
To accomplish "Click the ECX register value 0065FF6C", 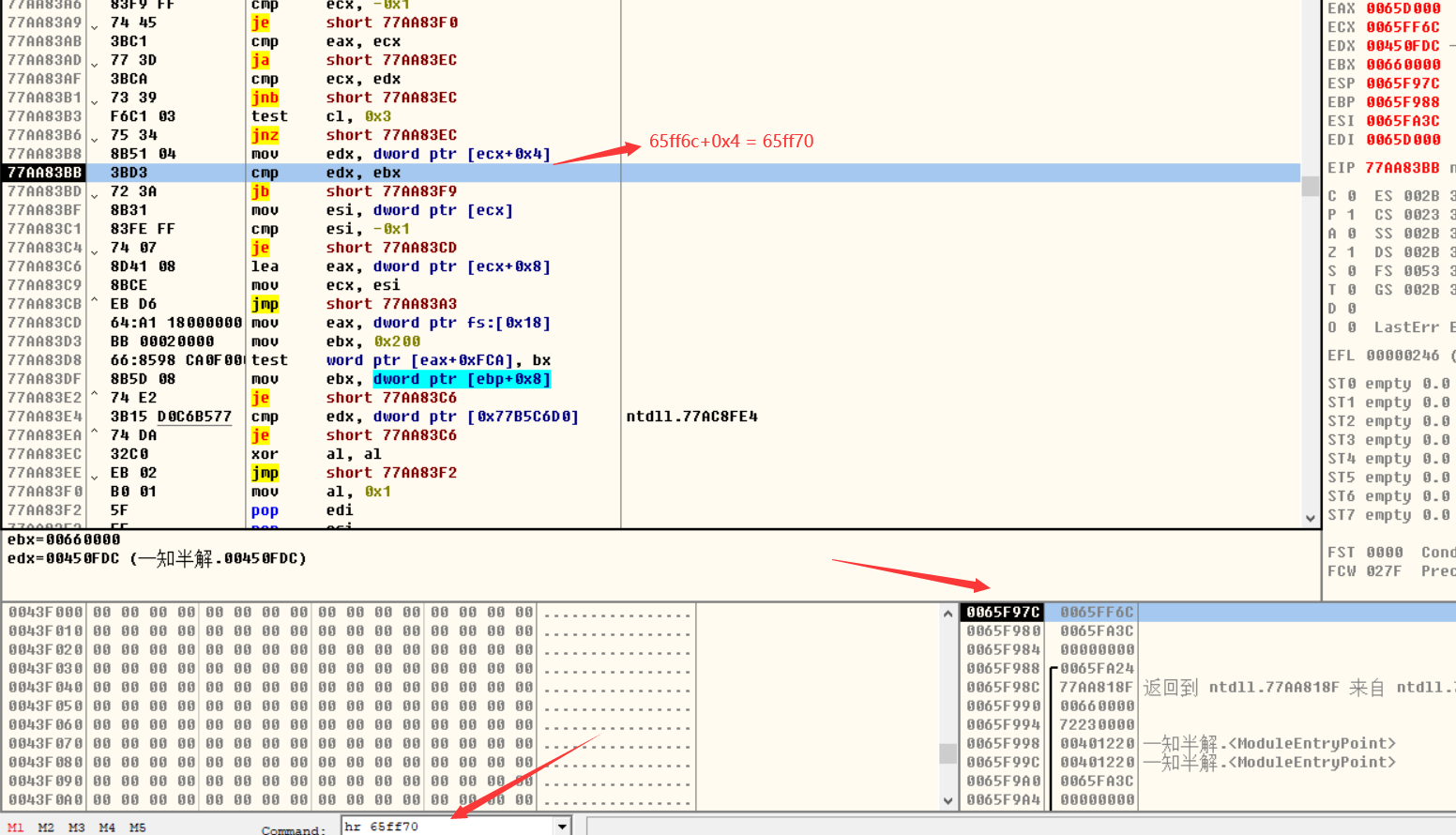I will tap(1403, 27).
